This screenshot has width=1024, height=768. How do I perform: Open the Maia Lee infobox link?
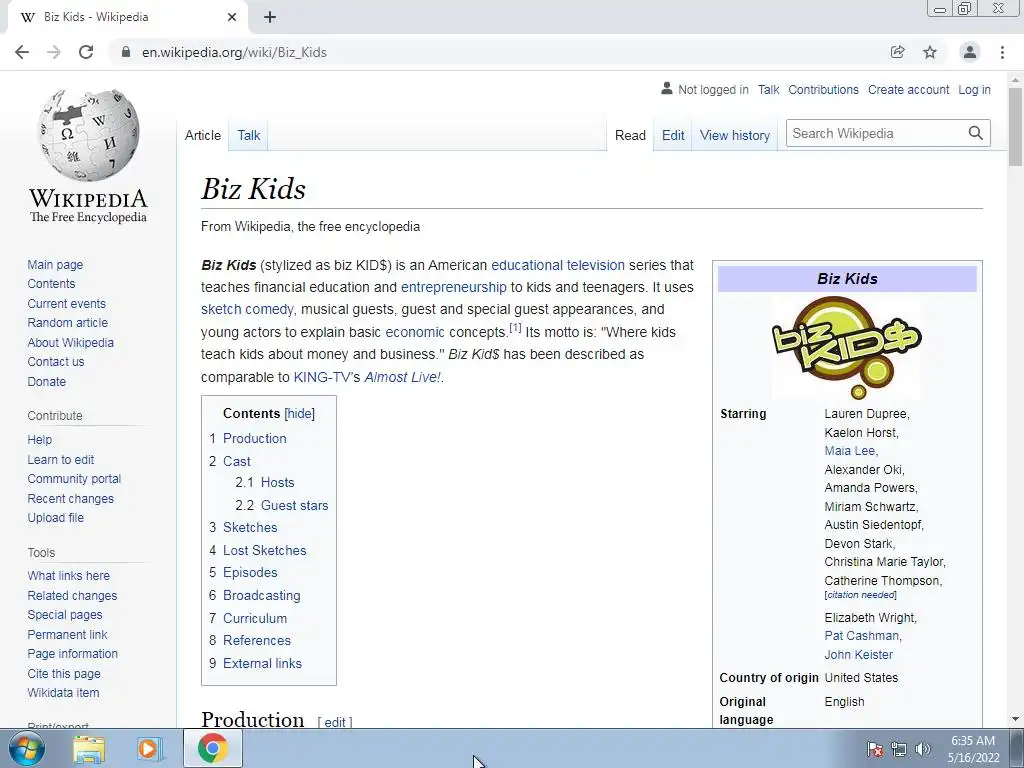[849, 451]
